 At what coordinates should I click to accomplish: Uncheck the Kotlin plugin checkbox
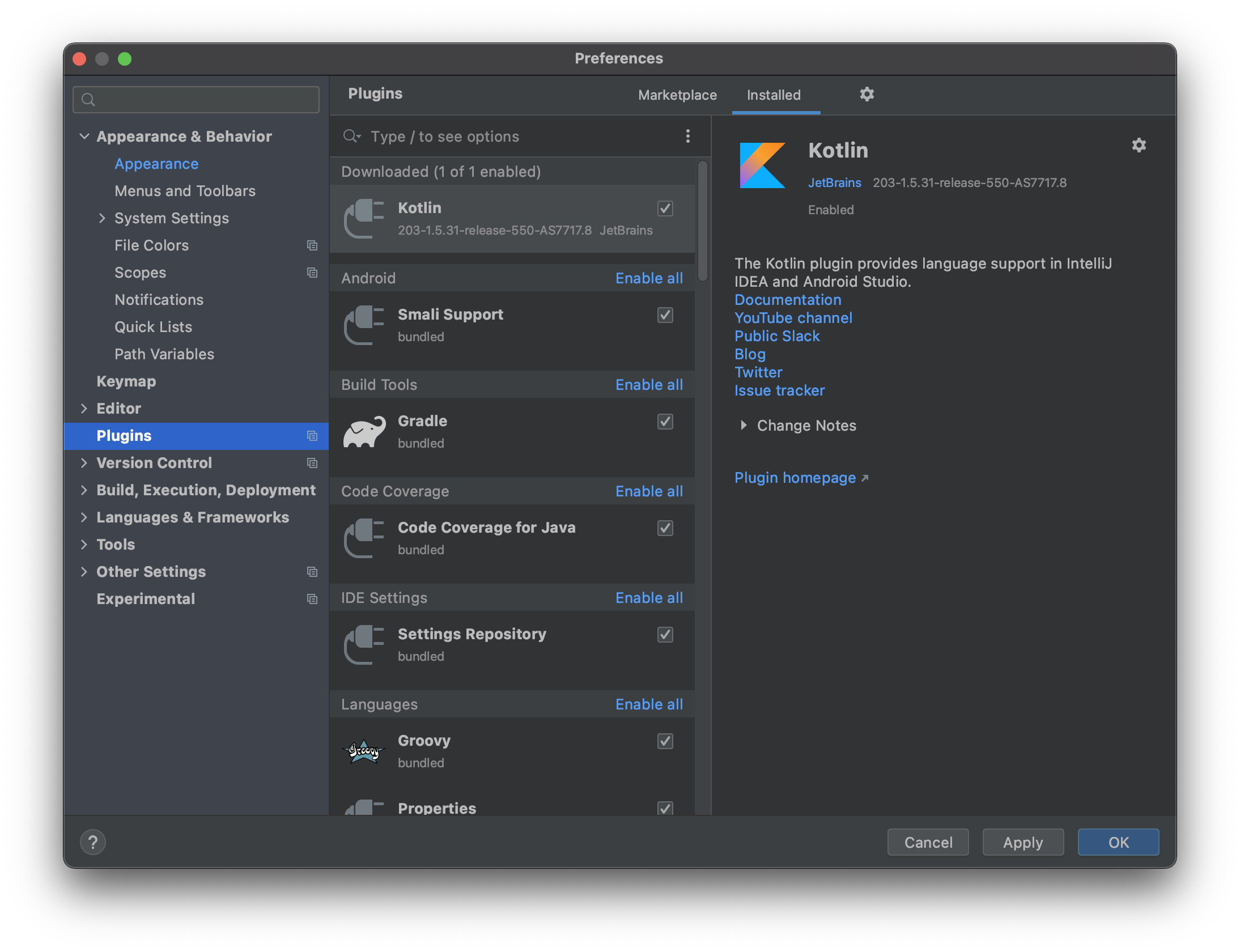pyautogui.click(x=665, y=209)
